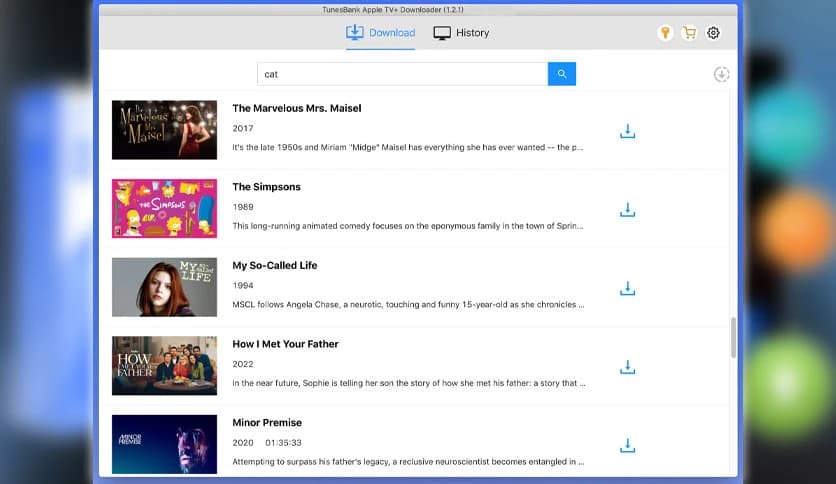This screenshot has width=836, height=484.
Task: Switch to the History tab
Action: 461,33
